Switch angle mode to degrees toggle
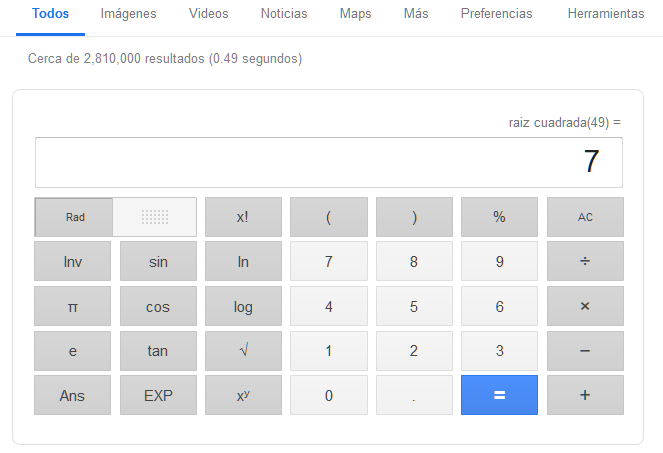Viewport: 663px width, 453px height. click(154, 217)
